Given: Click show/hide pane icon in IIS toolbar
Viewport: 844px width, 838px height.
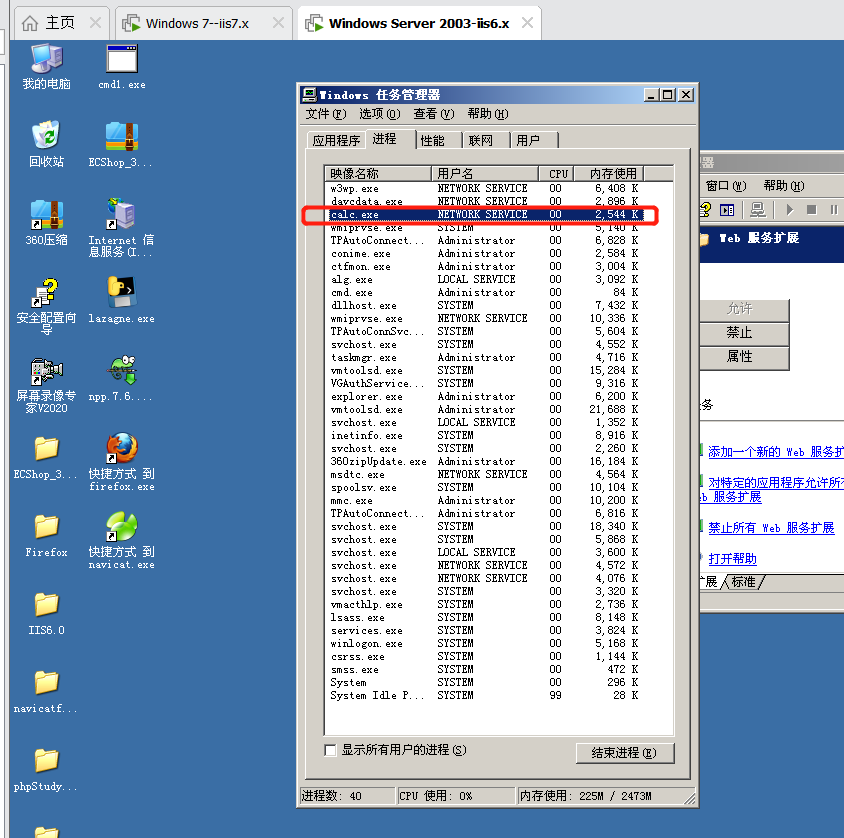Looking at the screenshot, I should click(727, 209).
